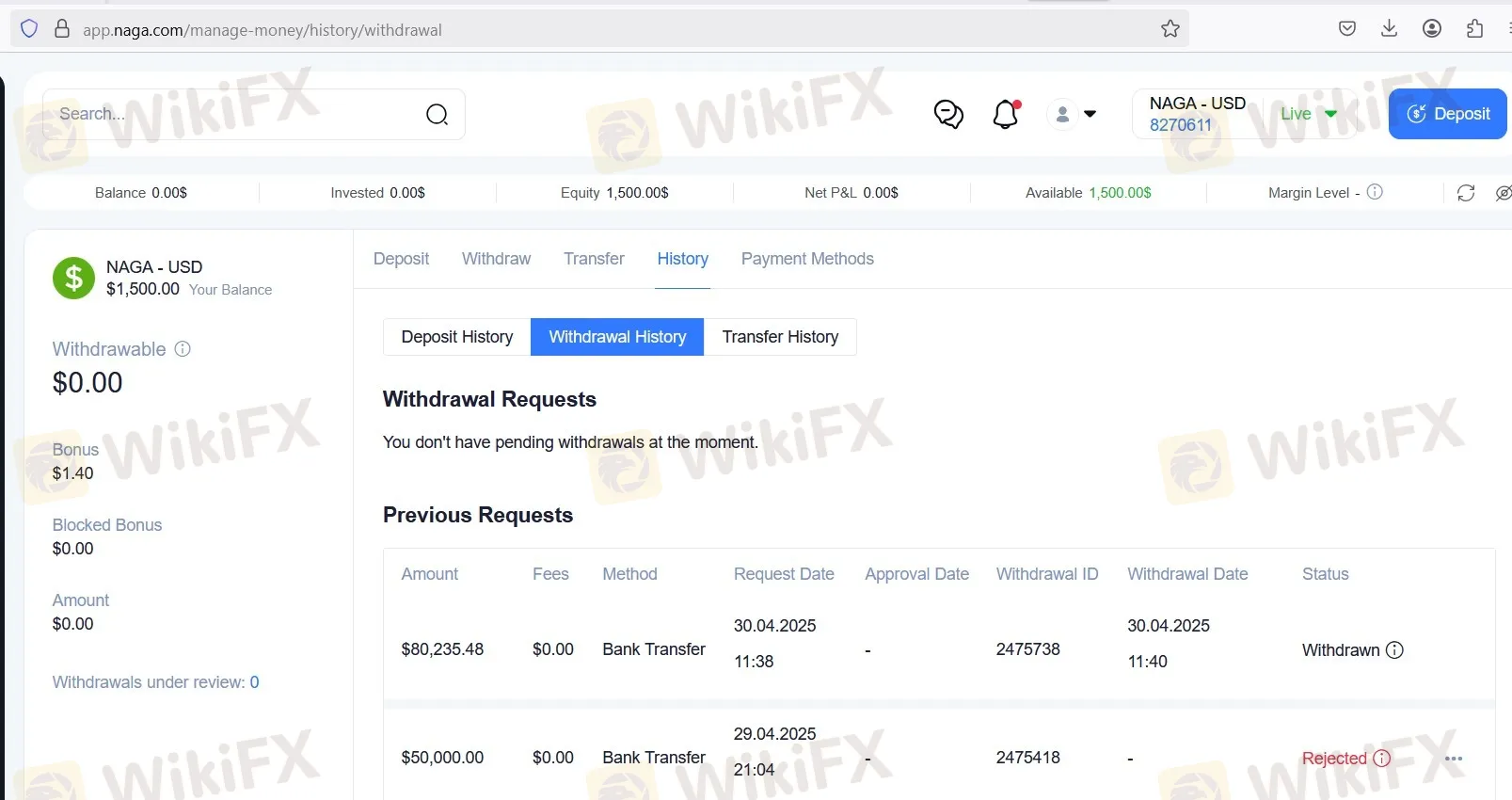The width and height of the screenshot is (1512, 800).
Task: Toggle balance visibility eye icon
Action: (x=1504, y=193)
